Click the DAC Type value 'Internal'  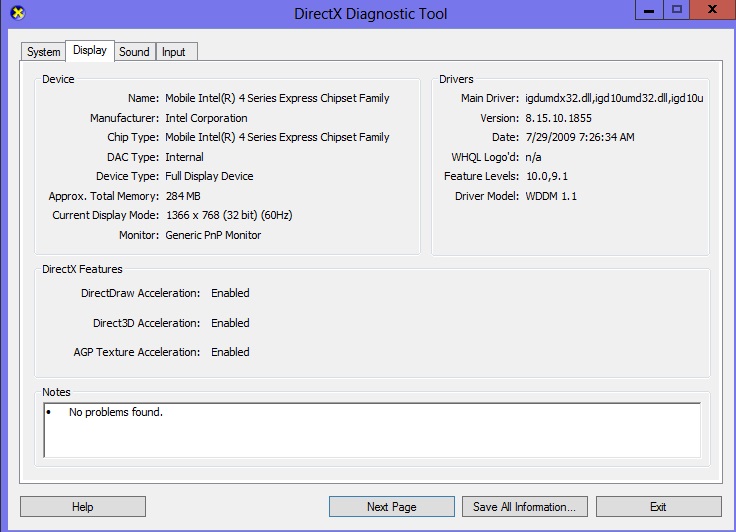click(x=184, y=157)
